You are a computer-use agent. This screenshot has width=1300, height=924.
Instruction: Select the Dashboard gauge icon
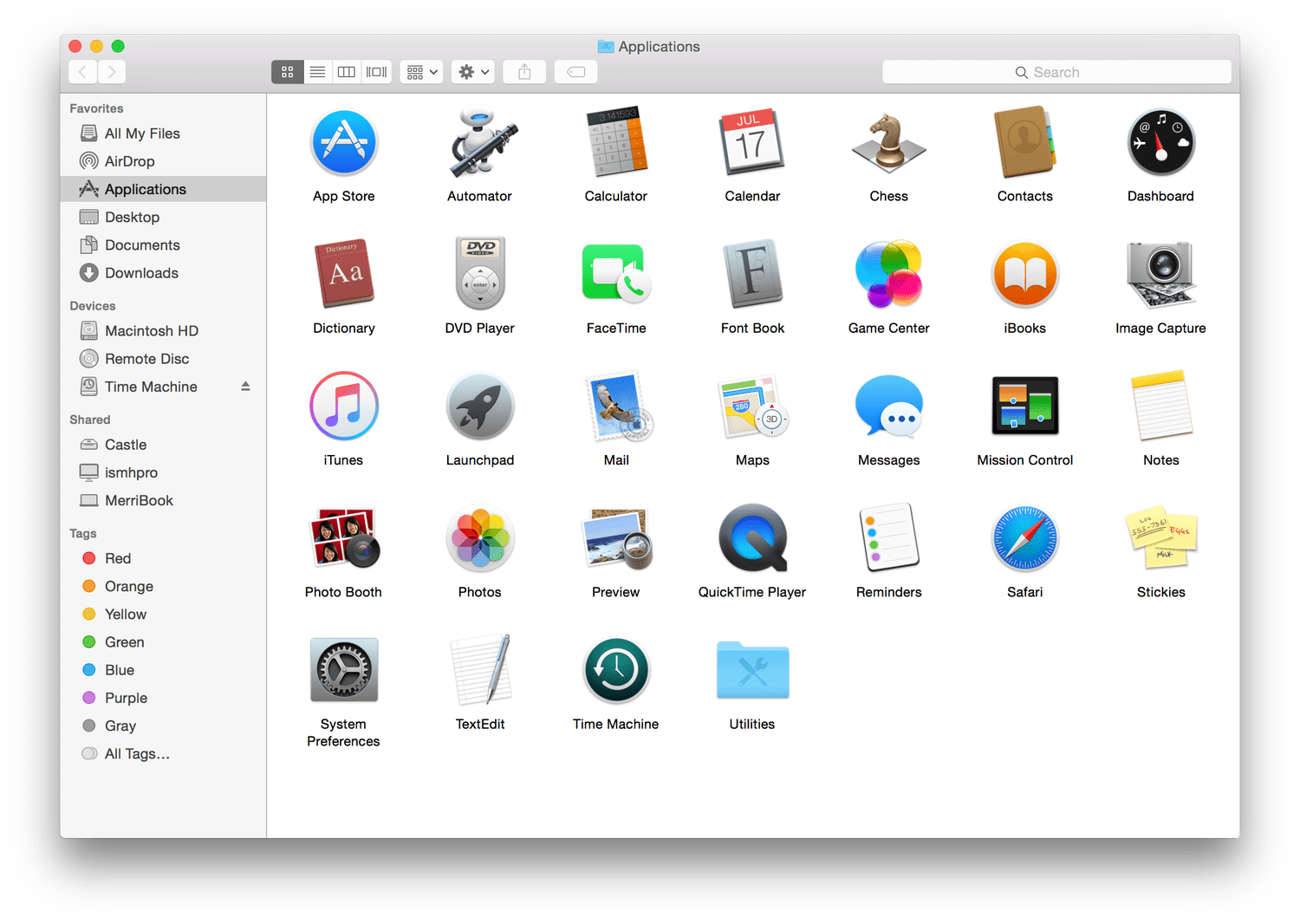click(1160, 143)
